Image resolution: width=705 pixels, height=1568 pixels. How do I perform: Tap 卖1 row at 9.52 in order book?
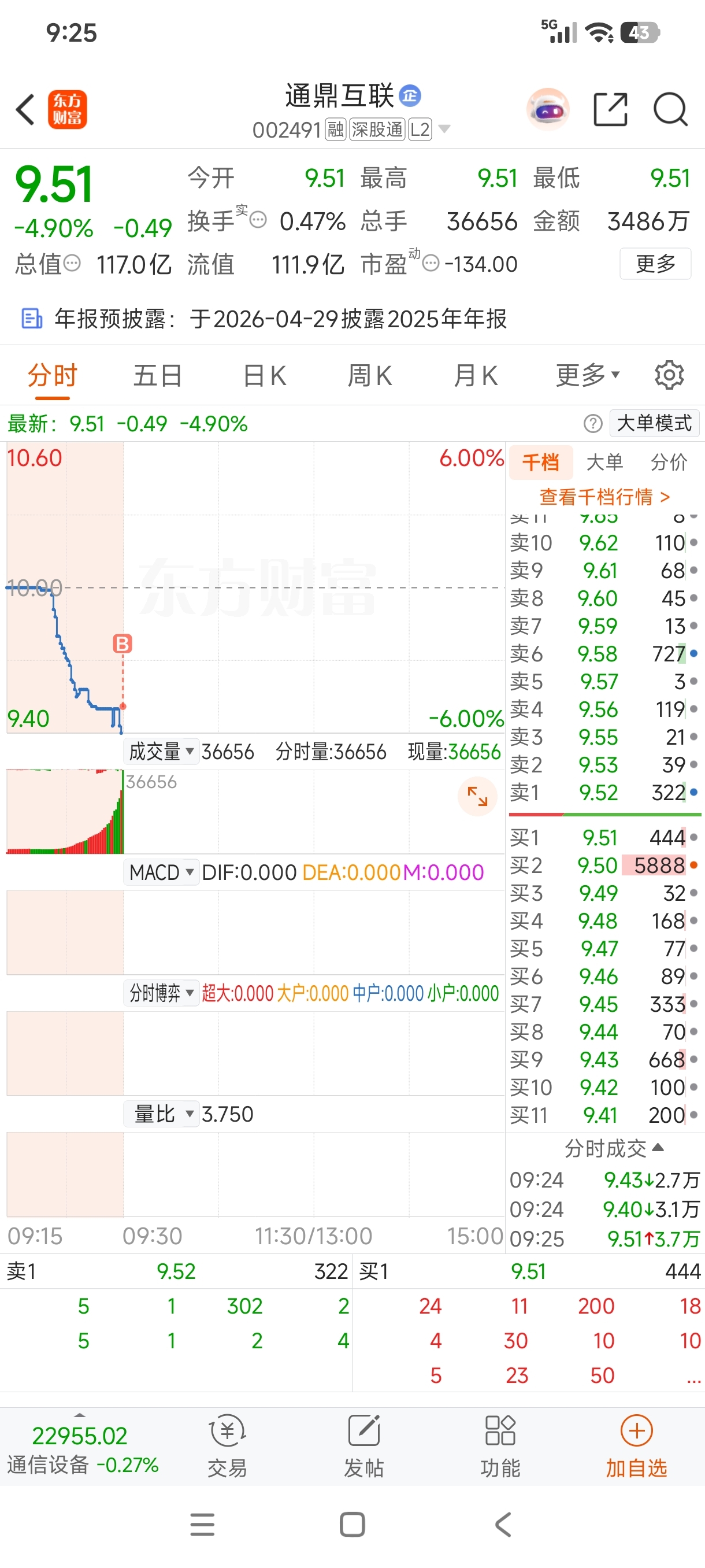tap(604, 793)
